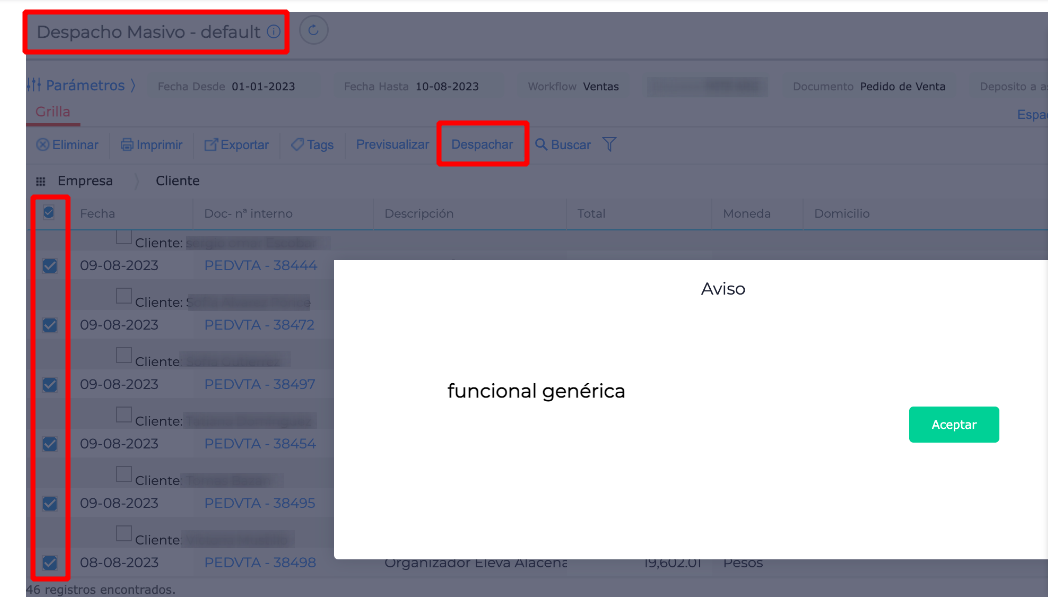Click the grouping grid icon beside Empresa

tap(41, 181)
